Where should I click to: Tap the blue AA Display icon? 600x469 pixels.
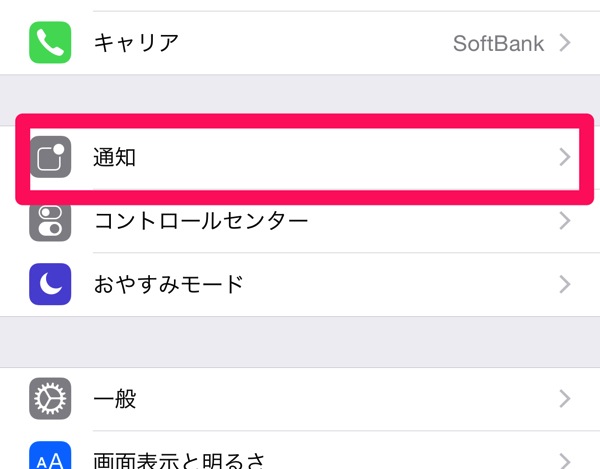(x=50, y=455)
